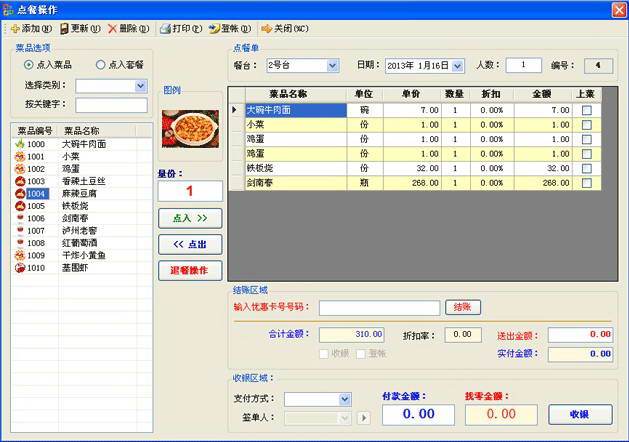Select the icon of dish 1001 小菜
The height and width of the screenshot is (442, 629).
point(20,156)
